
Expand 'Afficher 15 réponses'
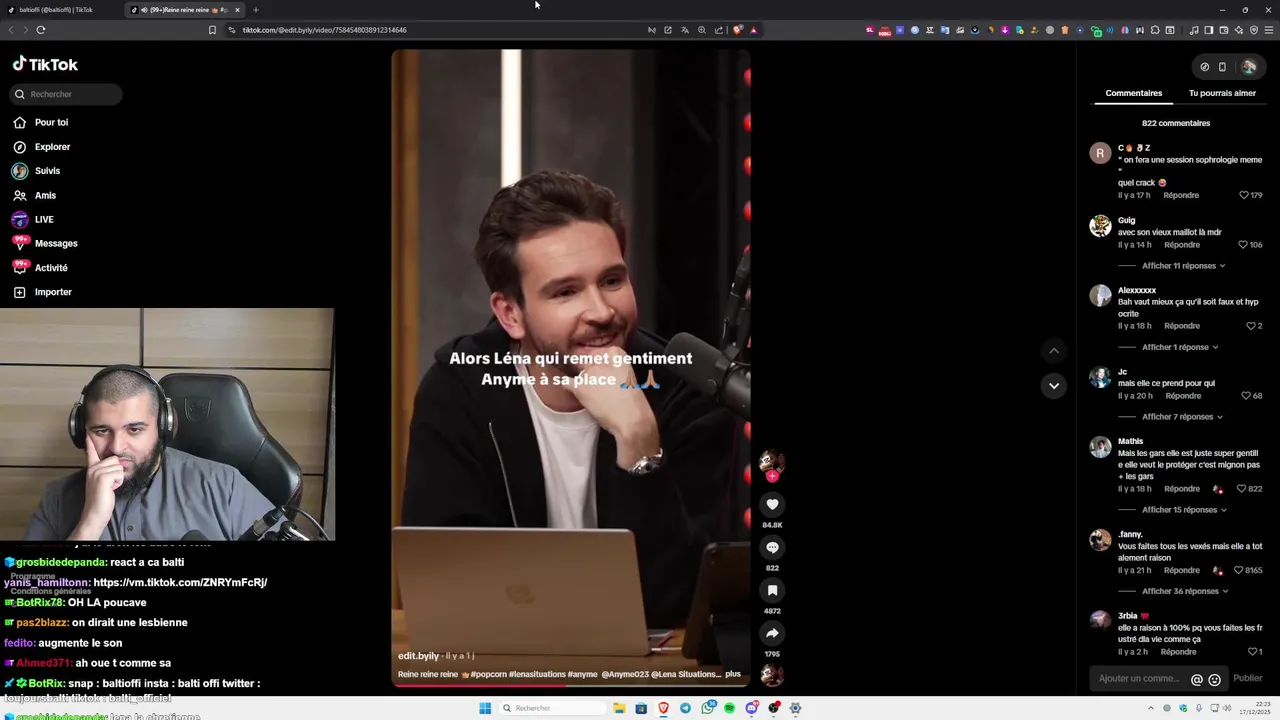[x=1185, y=510]
